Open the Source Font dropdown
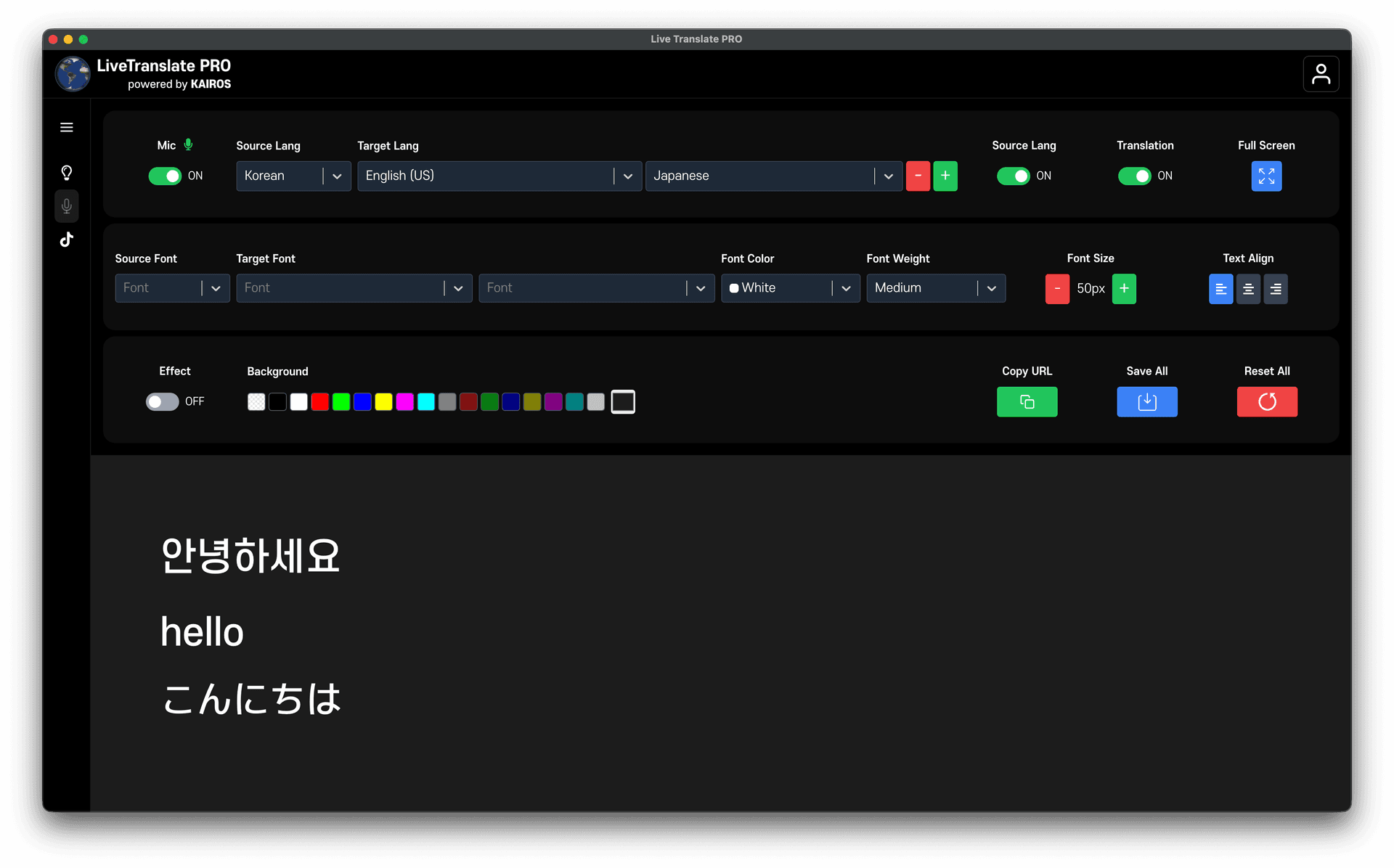 172,287
